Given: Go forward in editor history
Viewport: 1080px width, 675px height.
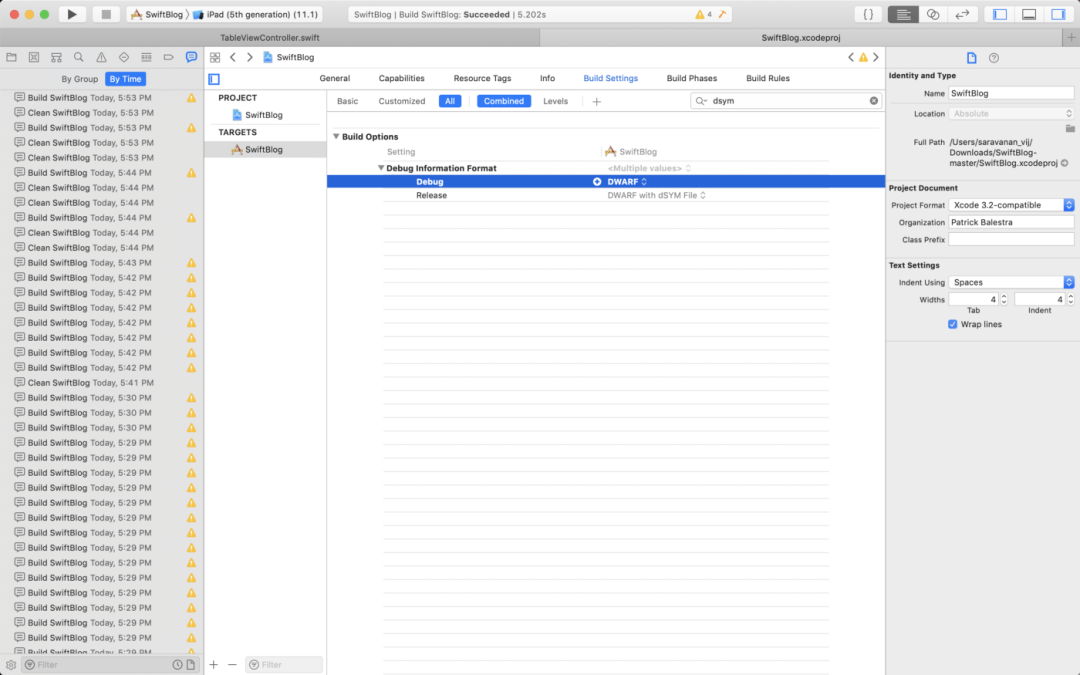Looking at the screenshot, I should [249, 57].
